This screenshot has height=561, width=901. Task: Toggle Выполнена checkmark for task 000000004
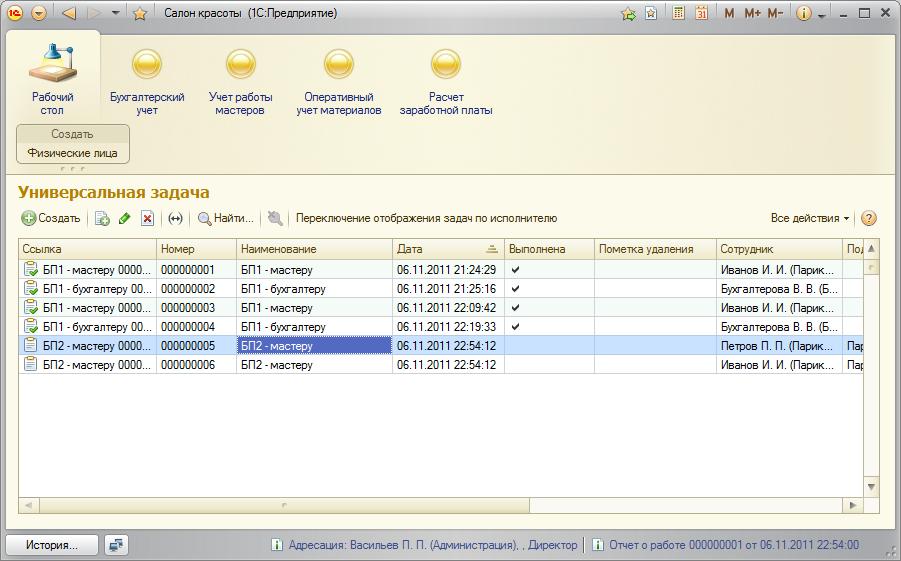(x=515, y=326)
